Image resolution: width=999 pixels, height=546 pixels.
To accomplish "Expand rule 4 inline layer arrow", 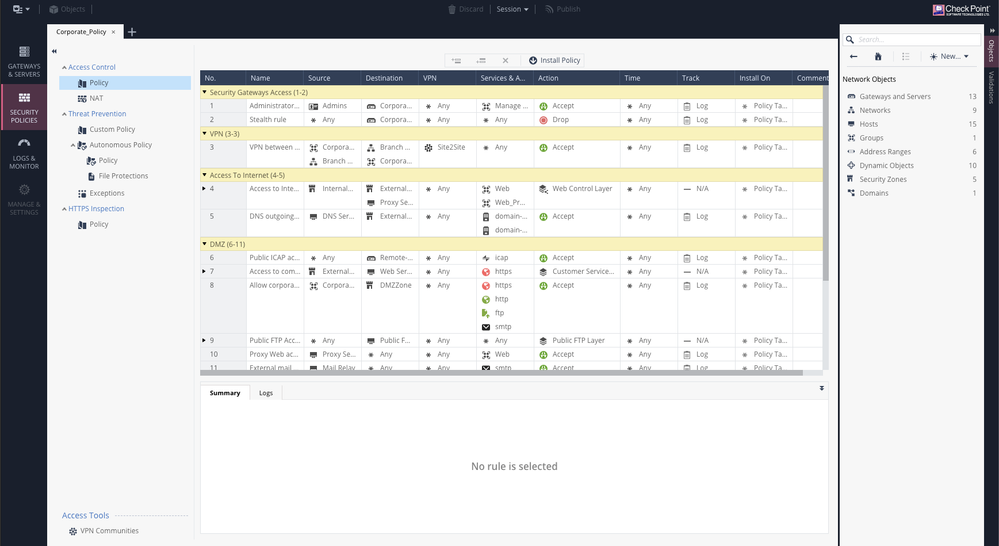I will [x=205, y=188].
